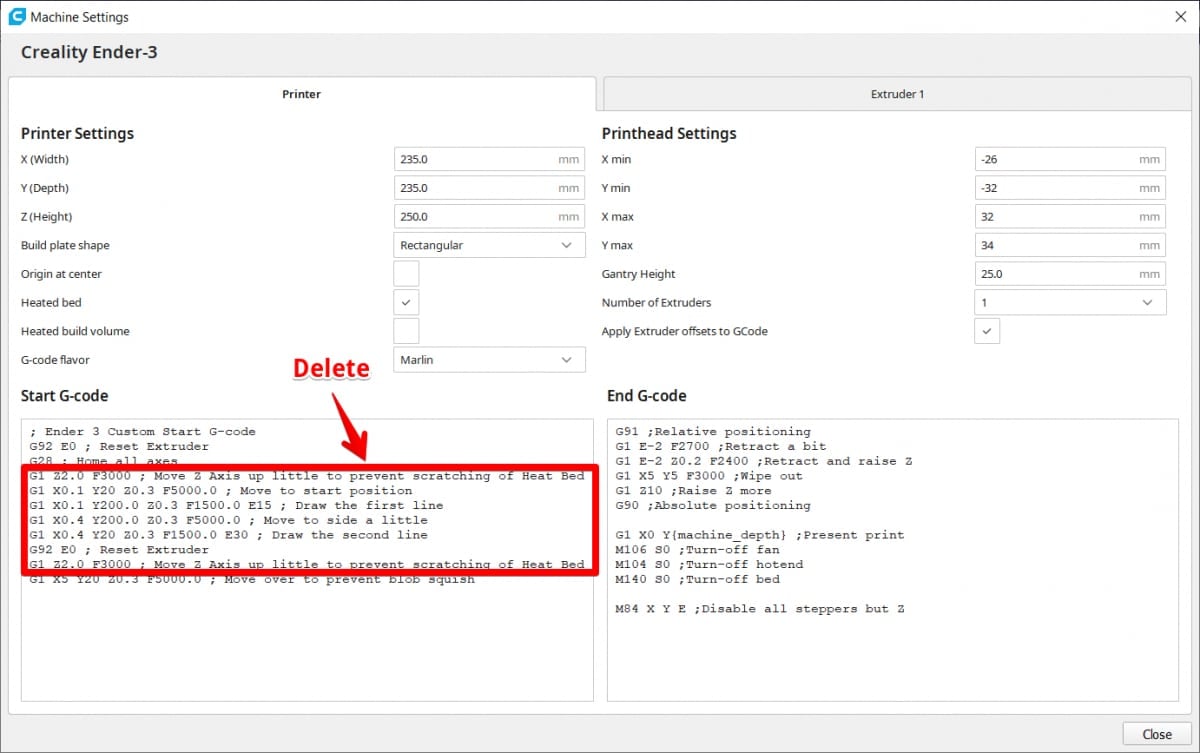1200x753 pixels.
Task: Switch to the Extruder 1 tab
Action: tap(897, 94)
